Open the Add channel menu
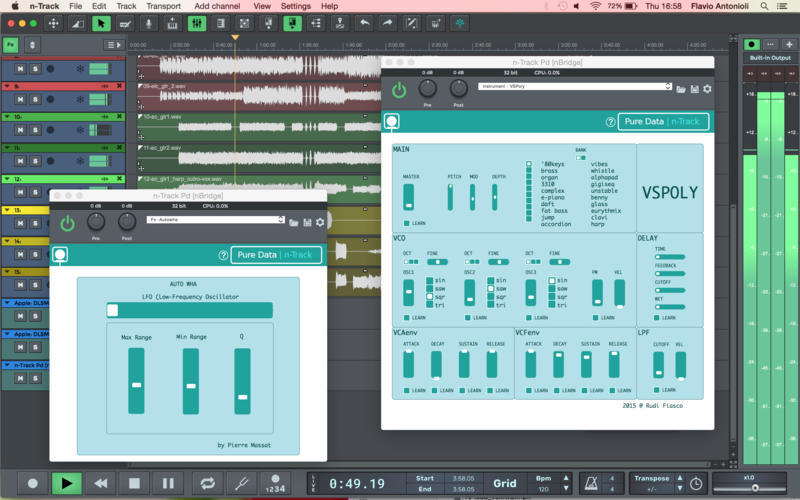800x500 pixels. [217, 6]
